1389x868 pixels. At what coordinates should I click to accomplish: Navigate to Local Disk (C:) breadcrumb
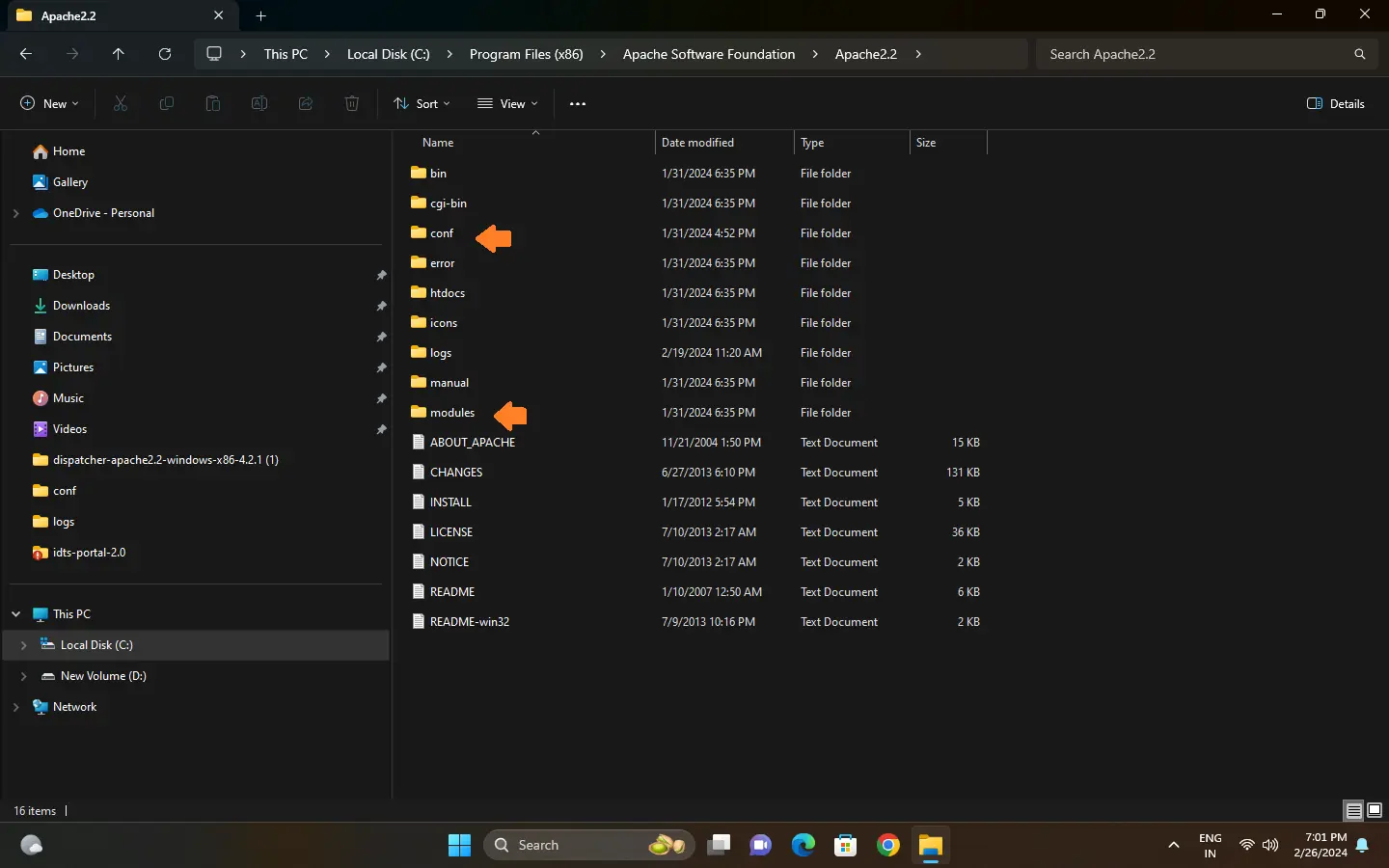pos(389,54)
